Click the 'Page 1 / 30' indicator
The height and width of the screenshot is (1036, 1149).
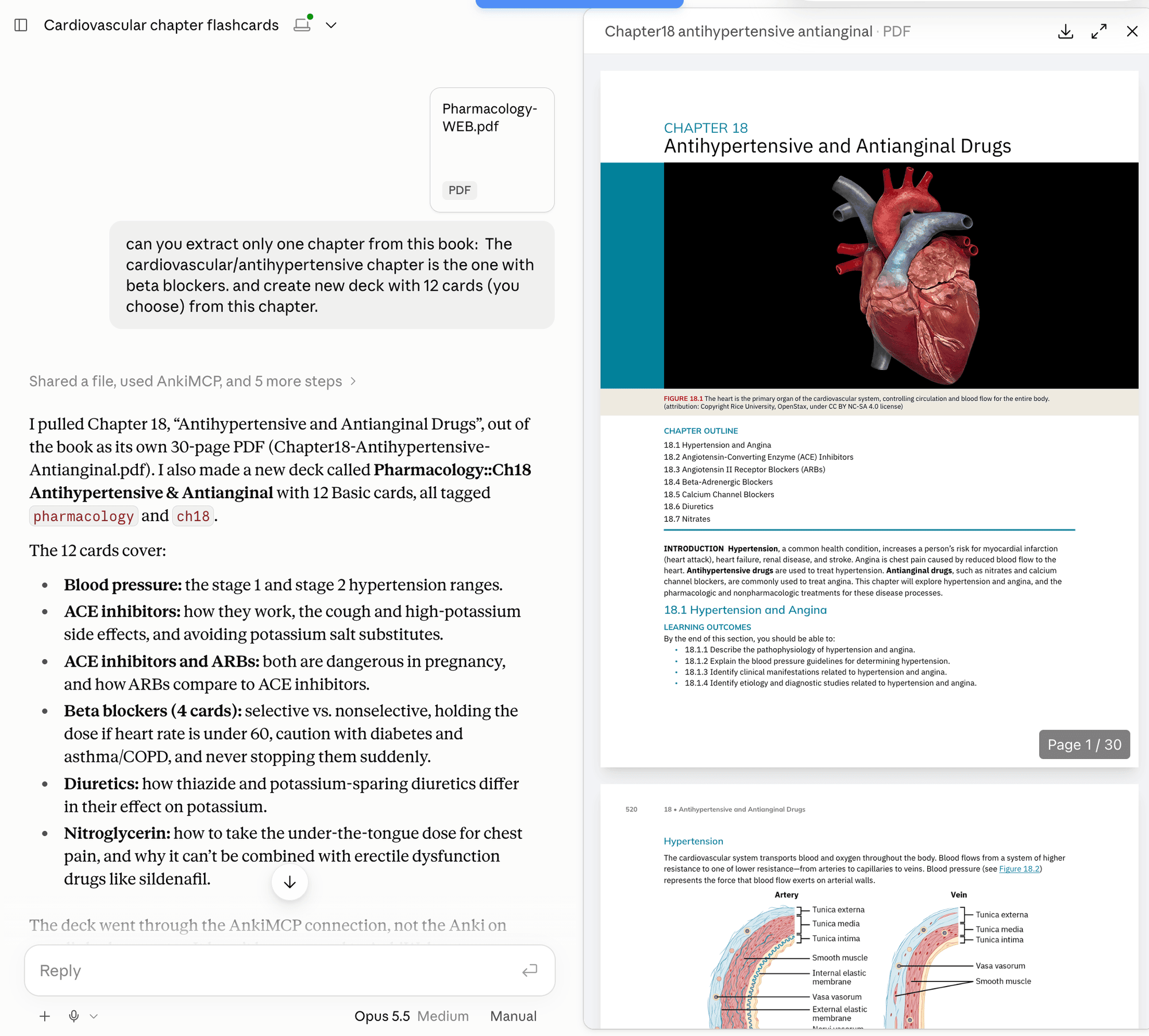coord(1084,745)
